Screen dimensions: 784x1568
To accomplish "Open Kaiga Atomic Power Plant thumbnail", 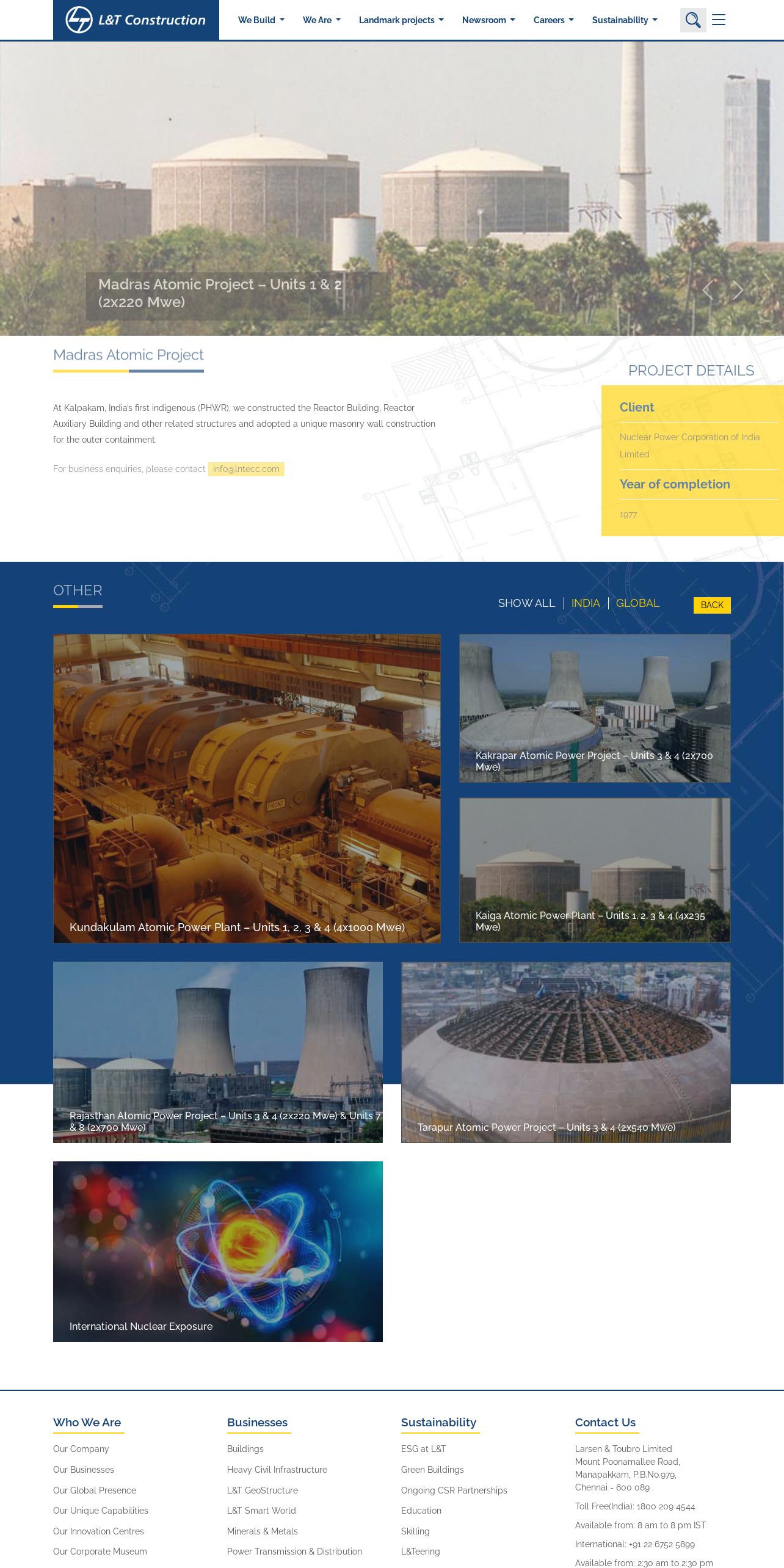I will click(x=595, y=870).
